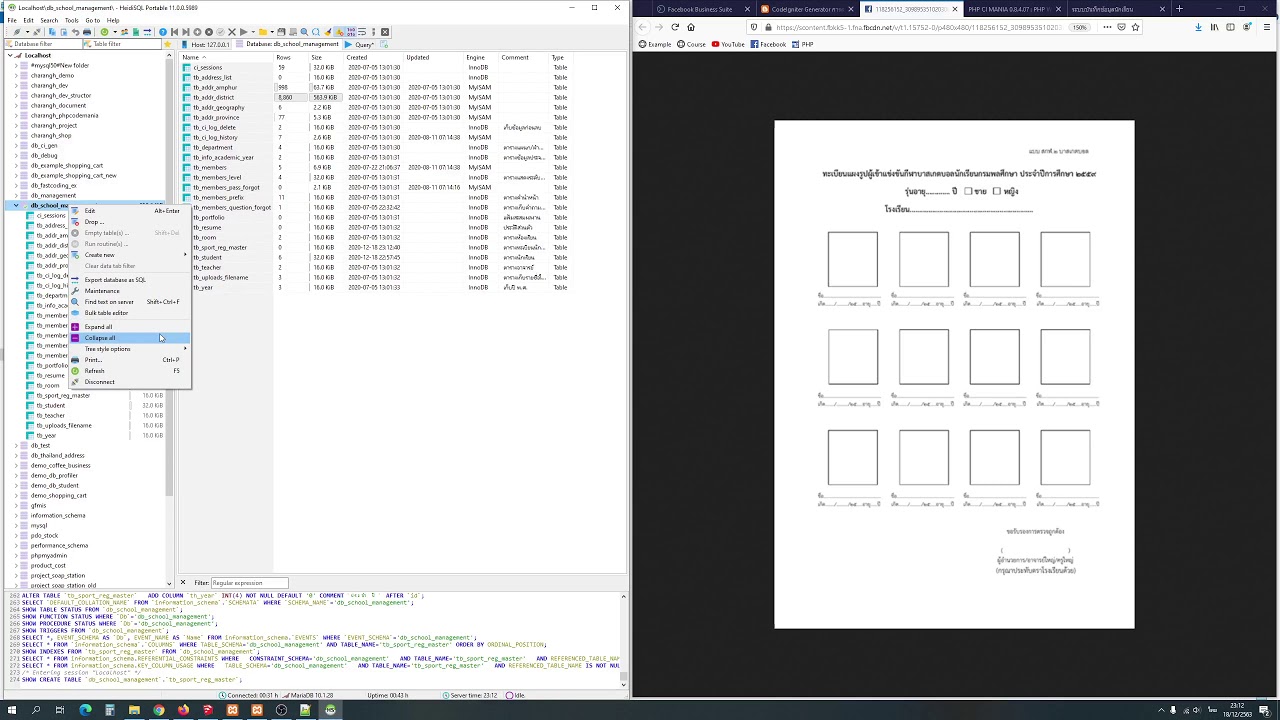Open the Search menu in HeidiSQL
Viewport: 1280px width, 720px height.
coord(49,20)
